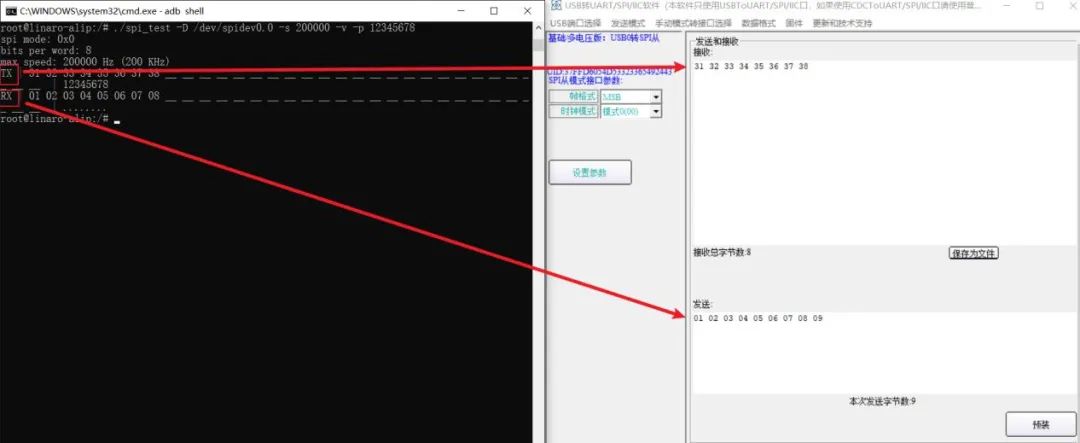Screen dimensions: 1080x443
Task: Open the 手动模式转接口选择 menu
Action: point(693,23)
